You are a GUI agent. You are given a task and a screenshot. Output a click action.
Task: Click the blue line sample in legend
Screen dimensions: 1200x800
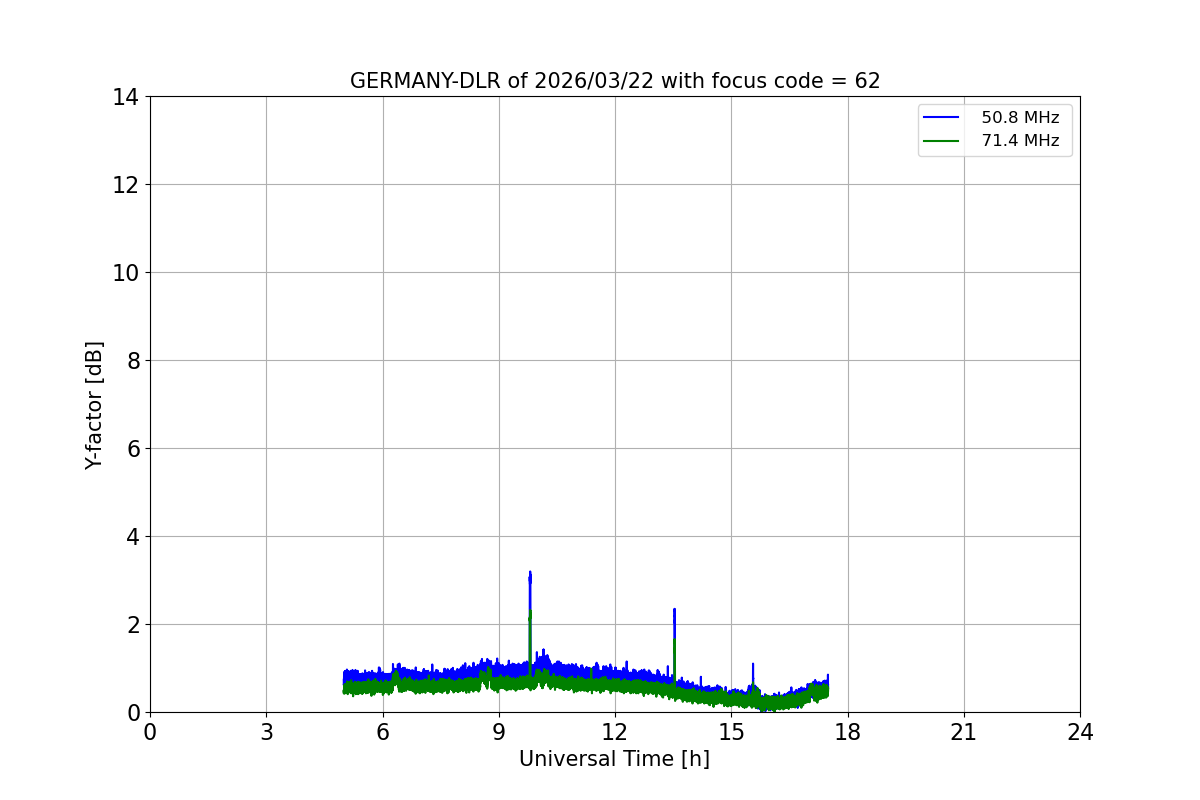941,118
